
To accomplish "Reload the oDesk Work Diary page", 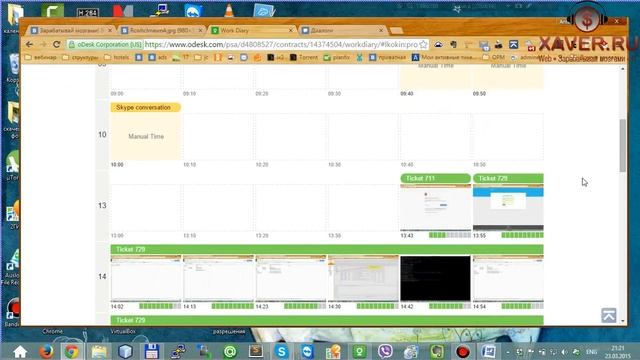I will point(57,44).
